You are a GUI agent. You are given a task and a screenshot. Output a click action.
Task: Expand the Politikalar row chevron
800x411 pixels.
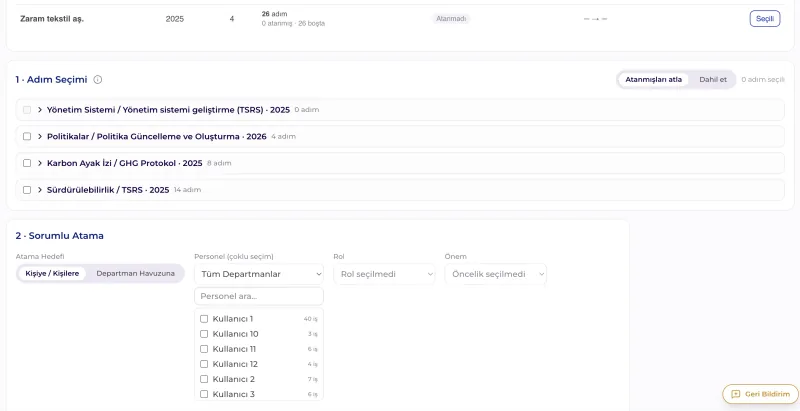pos(40,137)
